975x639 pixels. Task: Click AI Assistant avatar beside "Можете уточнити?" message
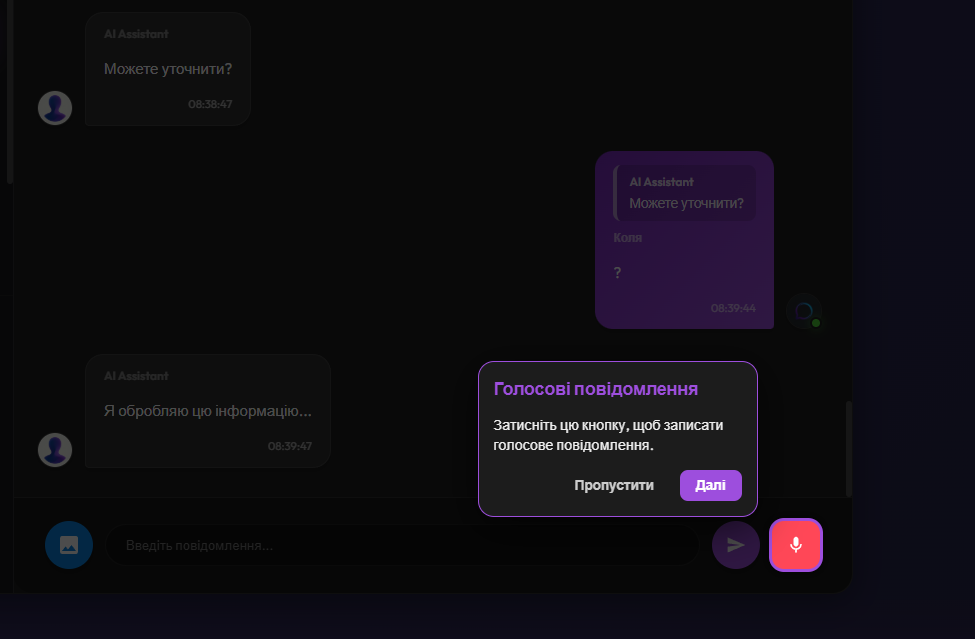click(x=55, y=108)
